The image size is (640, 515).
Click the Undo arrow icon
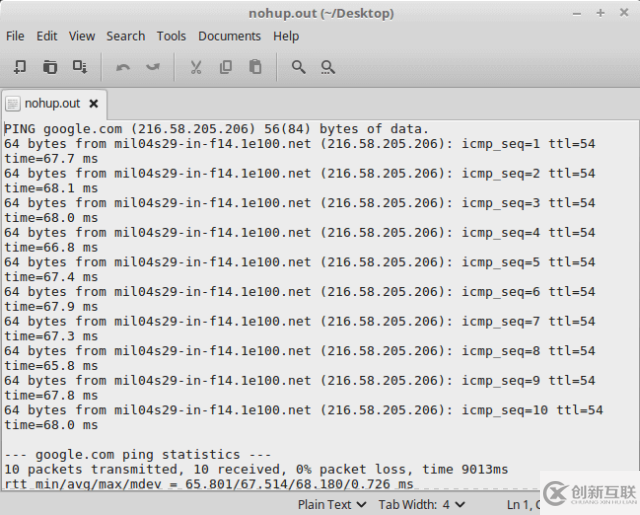point(123,67)
